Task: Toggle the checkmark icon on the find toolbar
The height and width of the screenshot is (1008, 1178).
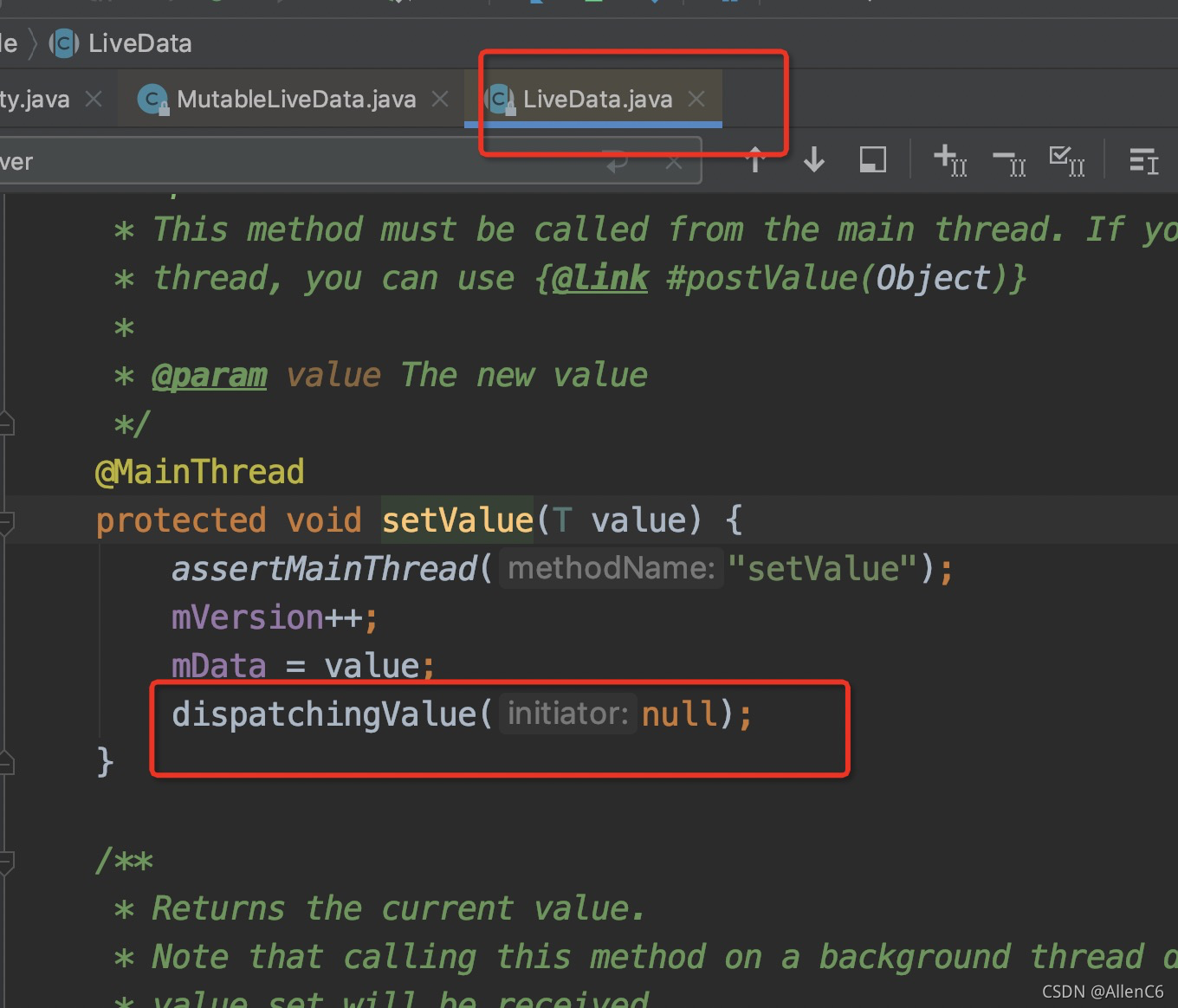Action: pyautogui.click(x=1066, y=159)
